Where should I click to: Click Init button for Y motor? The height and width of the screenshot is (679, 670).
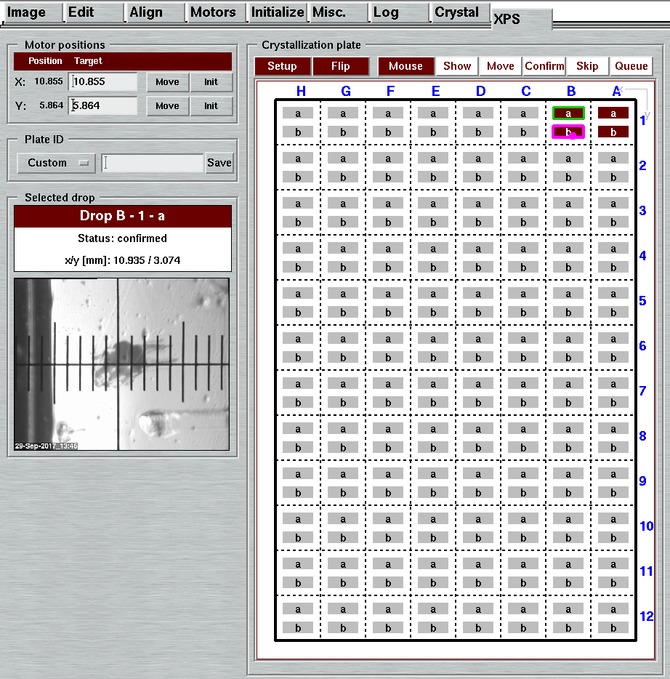pos(211,106)
